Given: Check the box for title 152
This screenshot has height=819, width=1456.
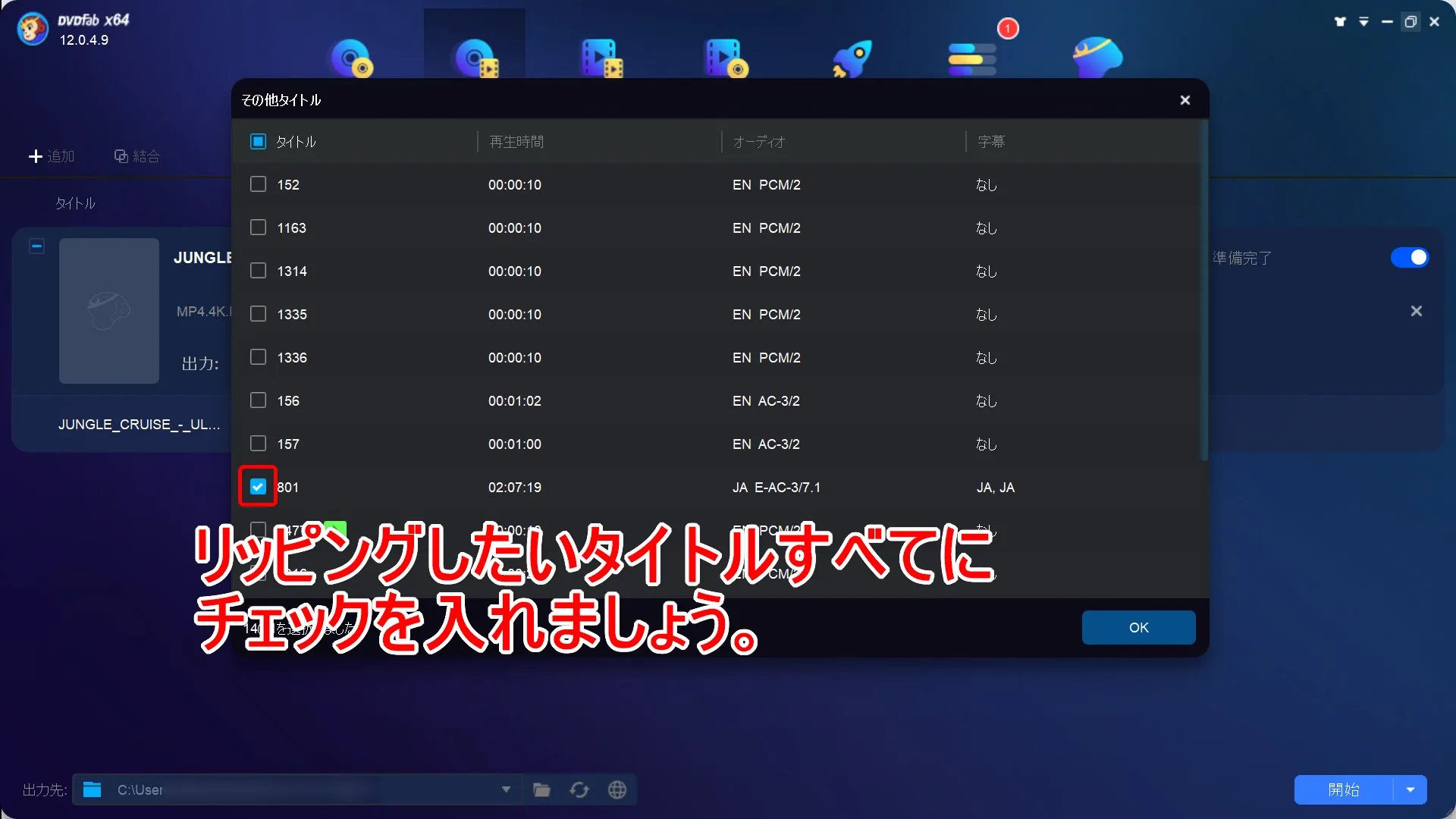Looking at the screenshot, I should 258,184.
